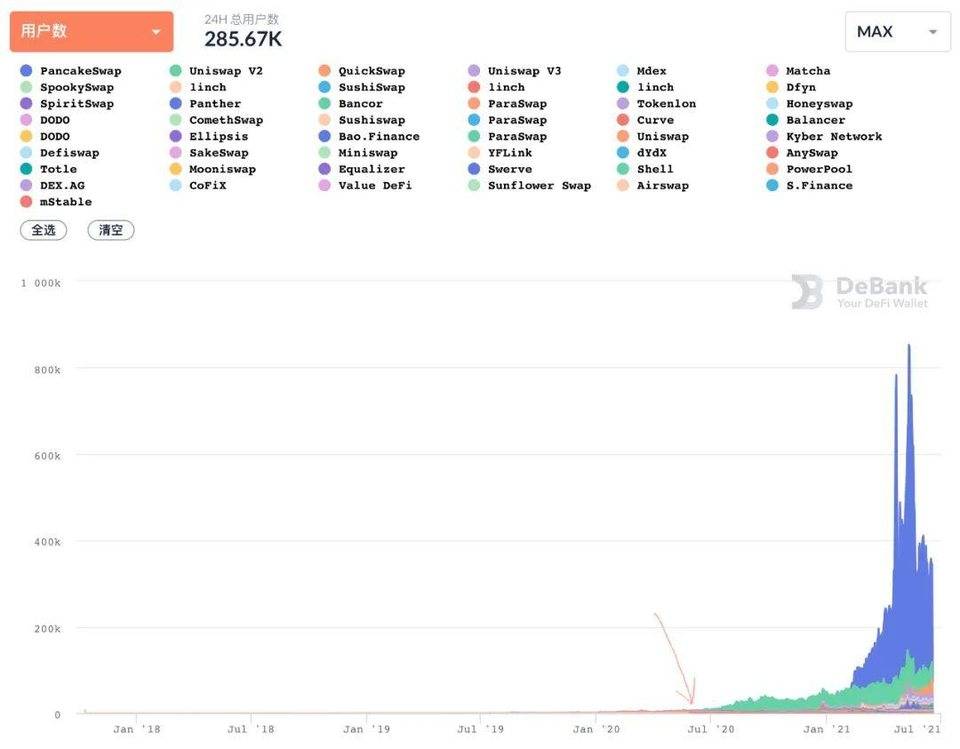Viewport: 960px width, 749px height.
Task: Click the DeBank logo watermark
Action: point(860,292)
